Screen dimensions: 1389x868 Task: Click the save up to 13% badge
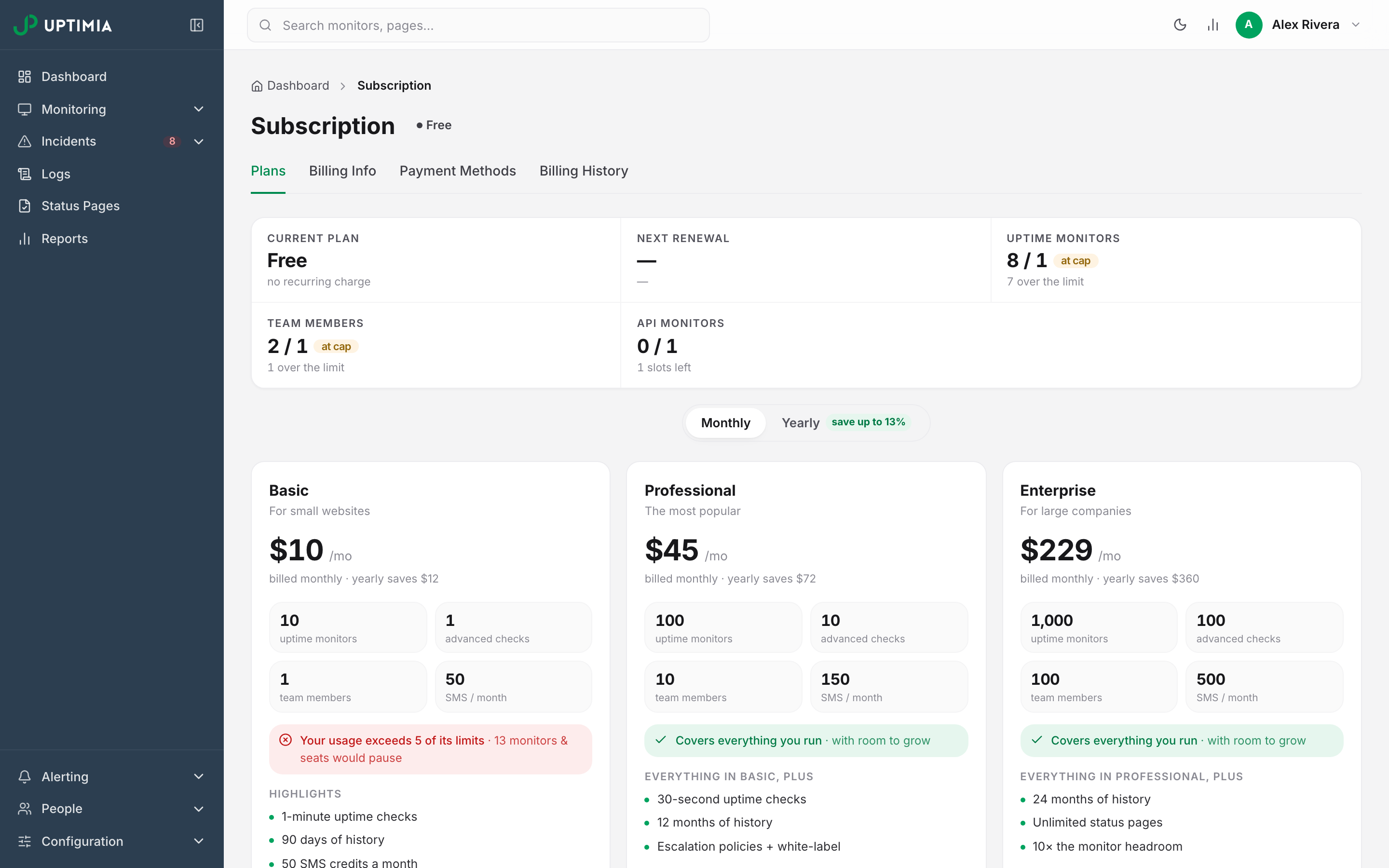coord(868,422)
